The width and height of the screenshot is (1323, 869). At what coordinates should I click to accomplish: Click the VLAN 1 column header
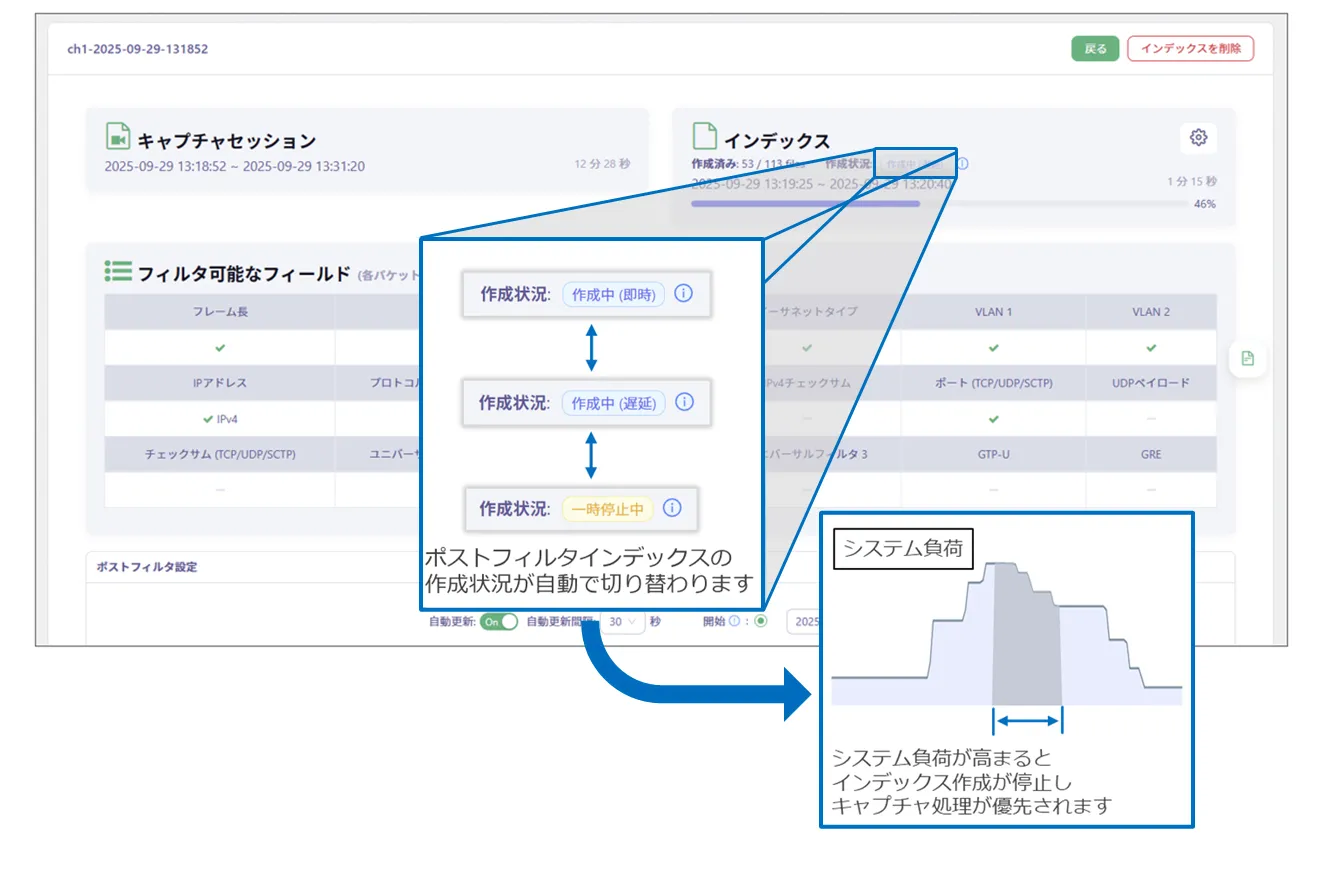993,312
